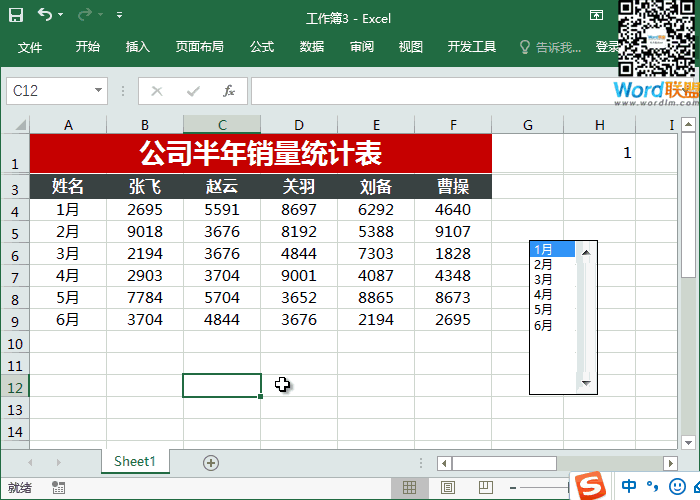Switch to the 开始 tab
This screenshot has height=500, width=700.
88,46
